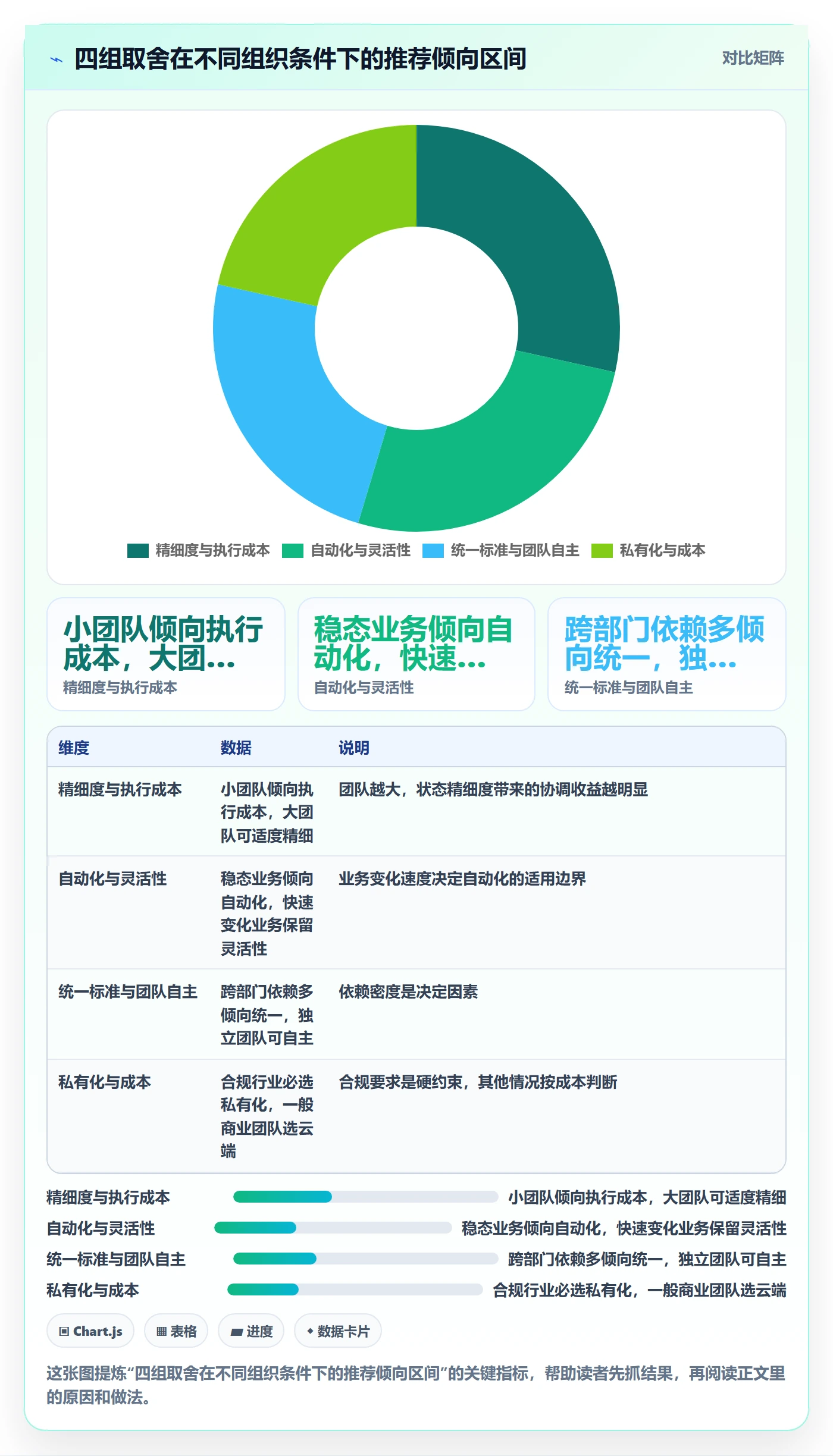Click the caption paragraph starting 这张图提炼
This screenshot has height=1456, width=833.
416,1385
